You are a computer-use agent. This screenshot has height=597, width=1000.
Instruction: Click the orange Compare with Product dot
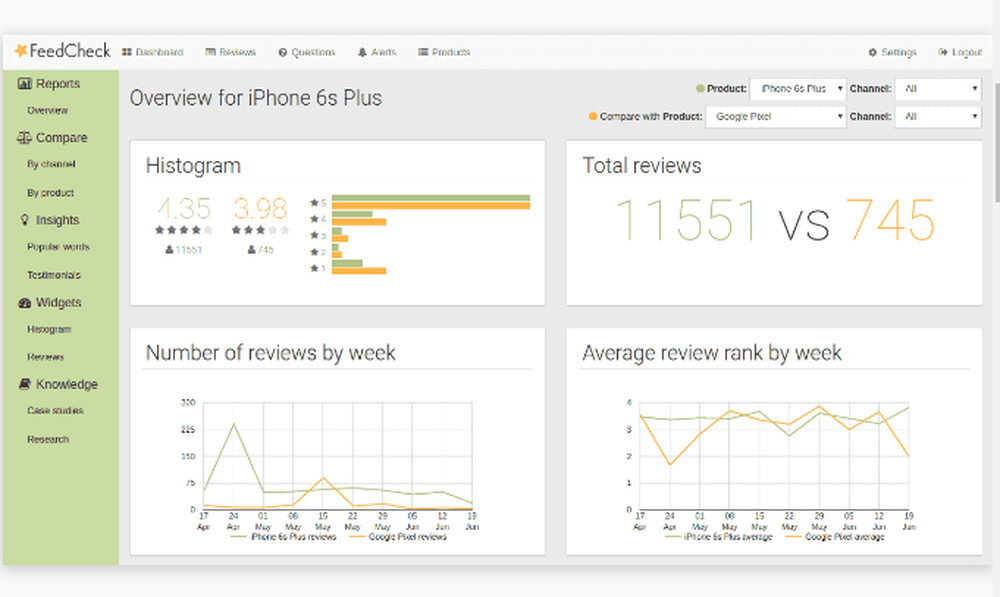tap(593, 117)
